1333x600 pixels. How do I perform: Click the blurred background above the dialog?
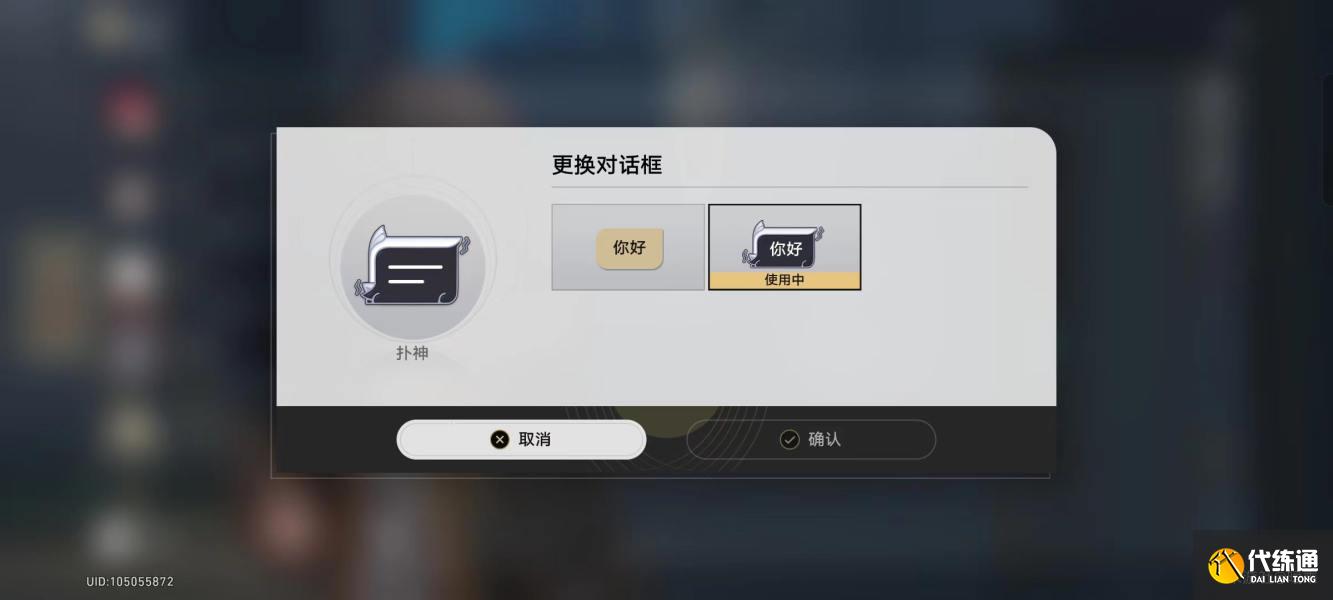pyautogui.click(x=666, y=60)
